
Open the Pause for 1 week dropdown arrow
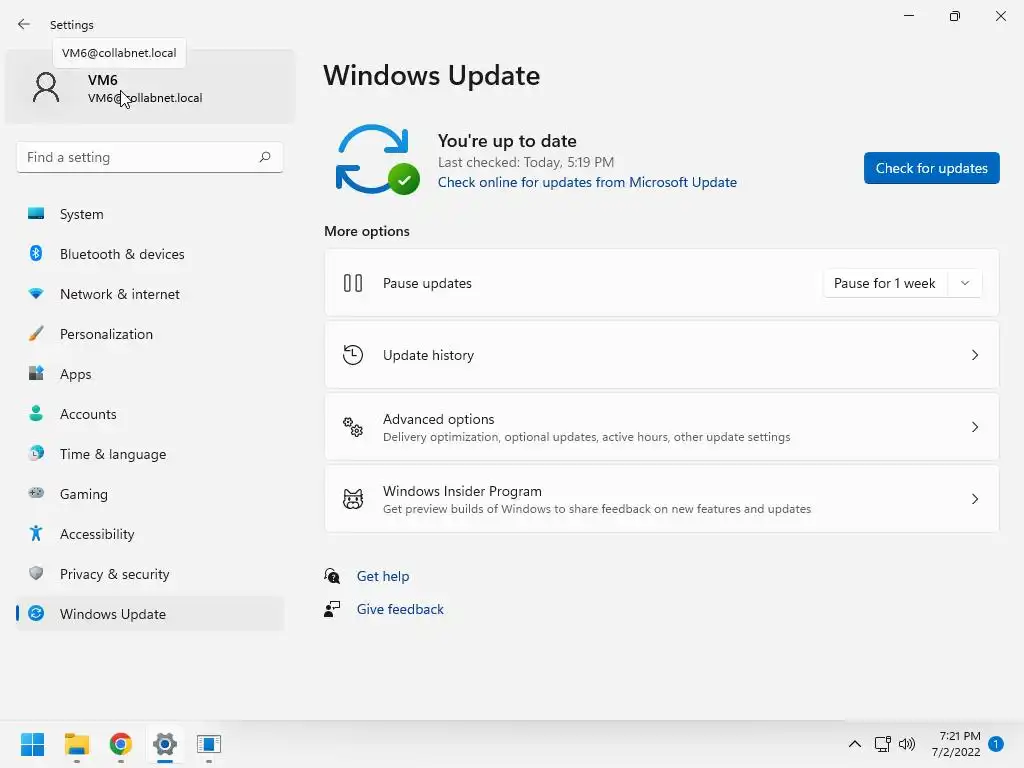pos(965,283)
